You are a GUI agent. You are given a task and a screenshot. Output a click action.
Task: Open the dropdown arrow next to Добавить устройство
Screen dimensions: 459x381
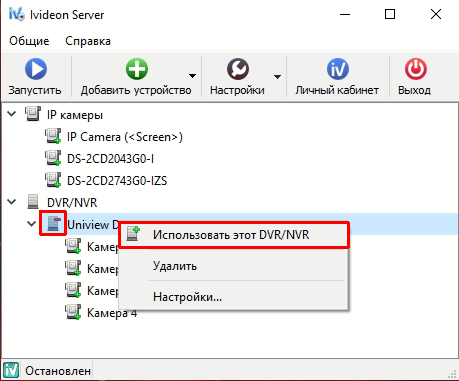[192, 76]
